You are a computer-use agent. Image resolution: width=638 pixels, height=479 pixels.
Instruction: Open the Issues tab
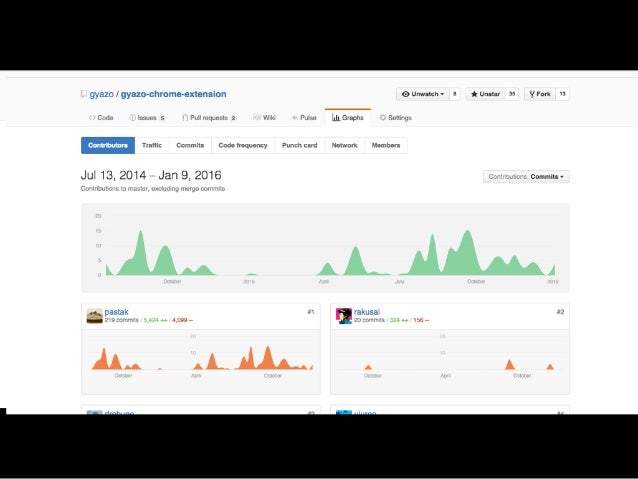[147, 118]
